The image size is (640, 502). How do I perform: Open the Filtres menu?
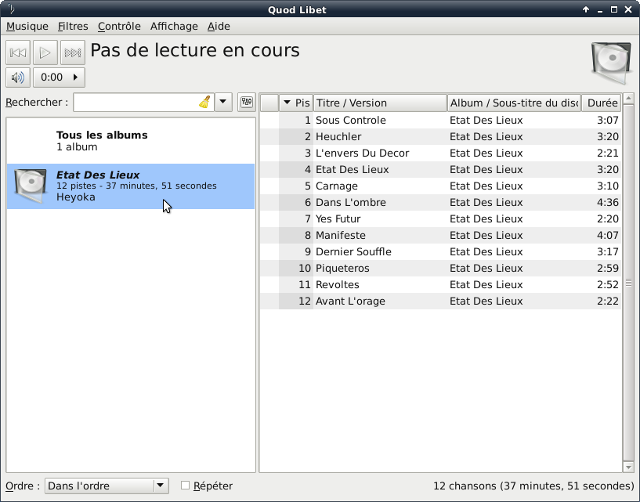[73, 26]
